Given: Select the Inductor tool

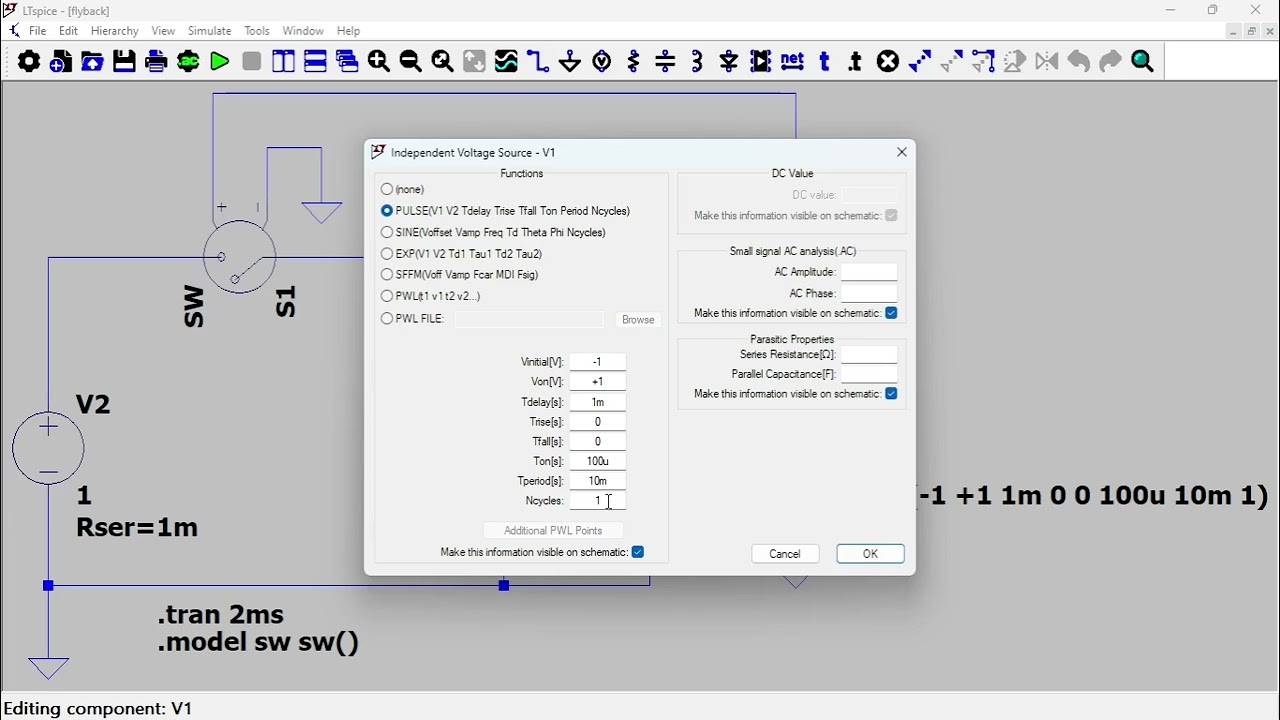Looking at the screenshot, I should pos(698,62).
